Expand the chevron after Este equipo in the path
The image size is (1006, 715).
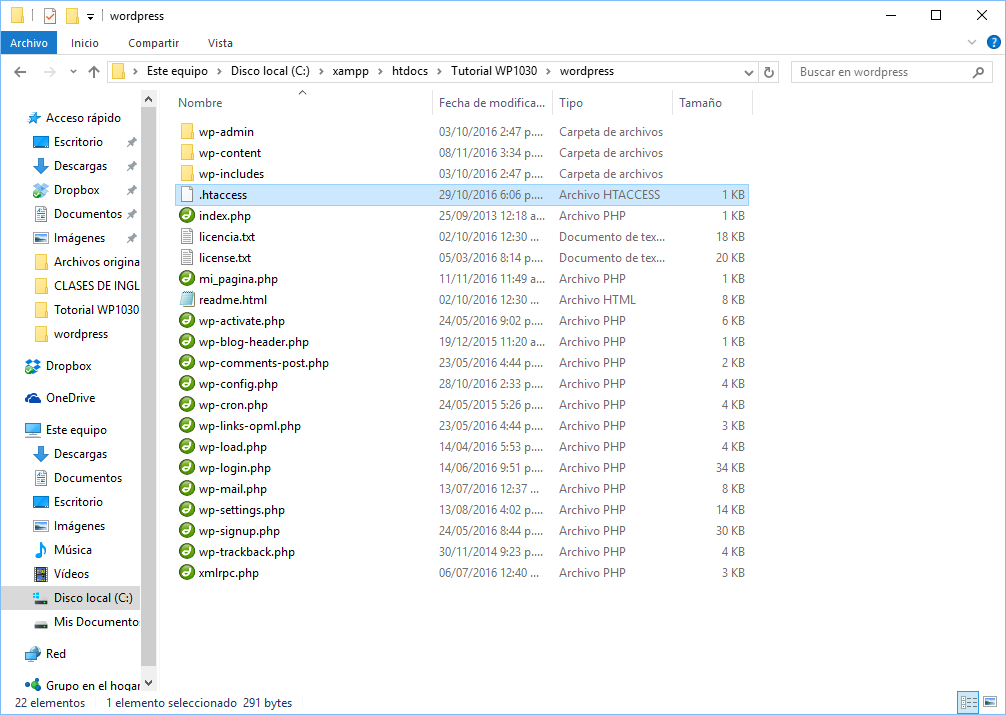point(219,71)
